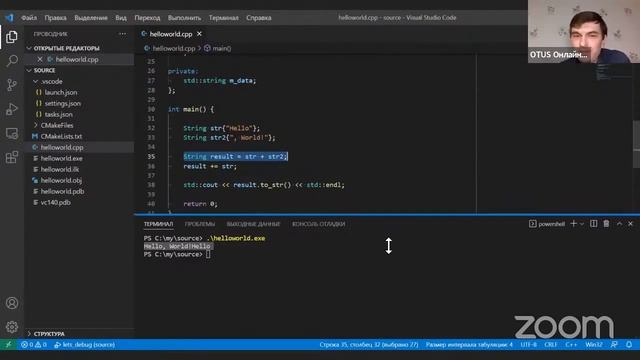Kill terminal with trash icon
This screenshot has width=640, height=360.
point(607,224)
